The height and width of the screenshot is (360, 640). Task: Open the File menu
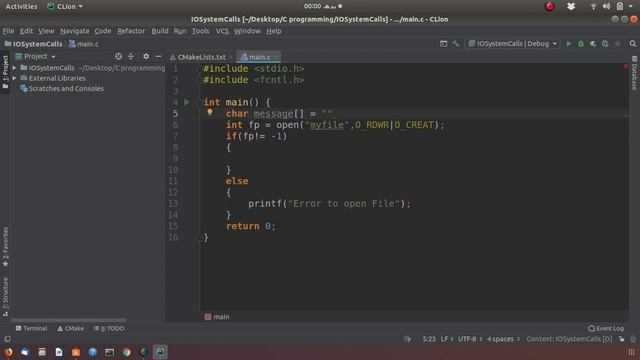8,31
